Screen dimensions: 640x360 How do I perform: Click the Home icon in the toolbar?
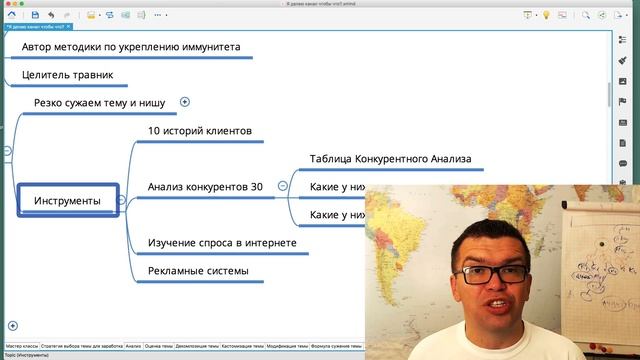click(x=11, y=15)
